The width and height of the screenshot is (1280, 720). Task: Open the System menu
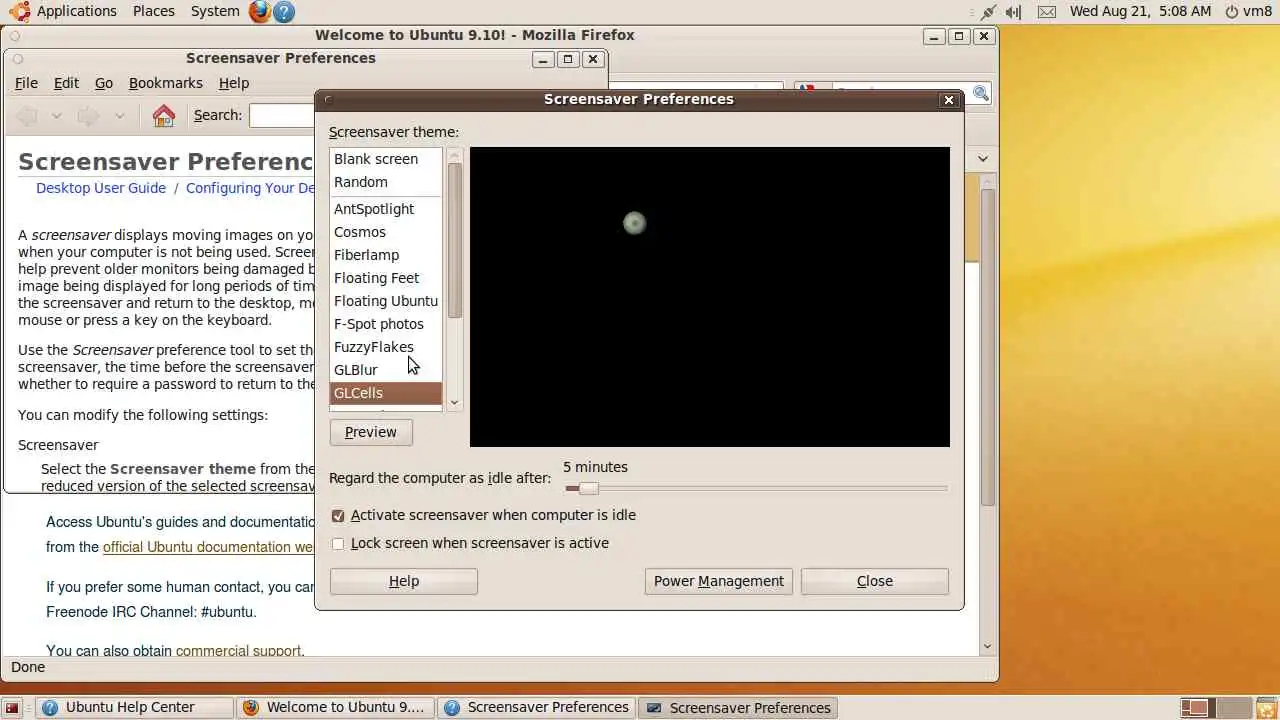215,11
